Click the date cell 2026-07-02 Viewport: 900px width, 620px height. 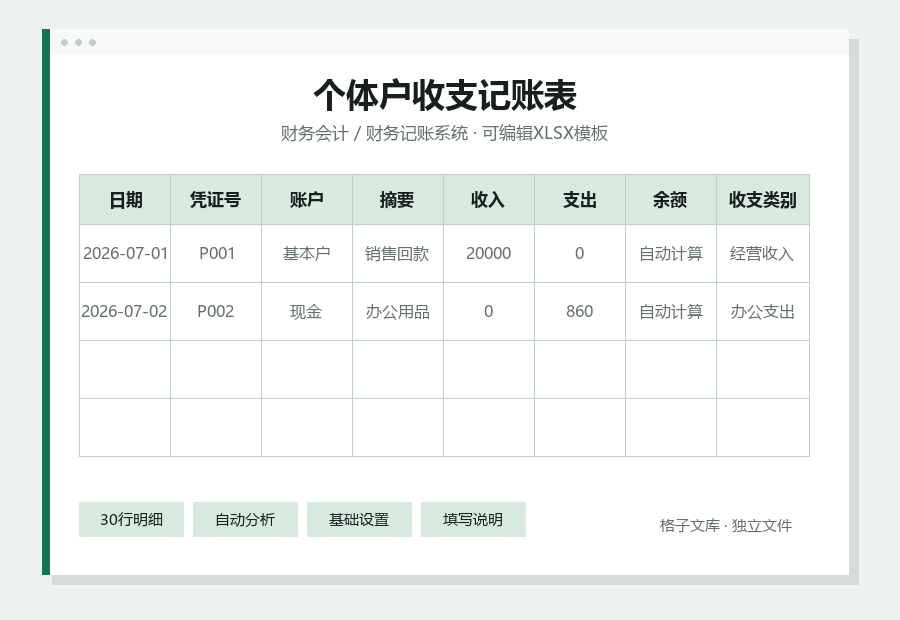point(125,312)
